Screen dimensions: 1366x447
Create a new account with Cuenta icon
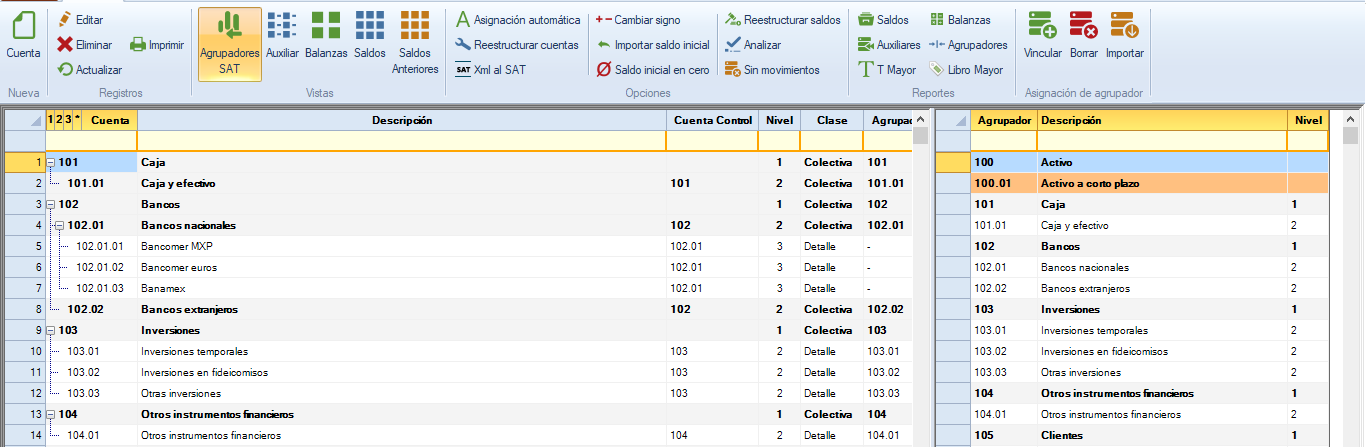pos(23,35)
